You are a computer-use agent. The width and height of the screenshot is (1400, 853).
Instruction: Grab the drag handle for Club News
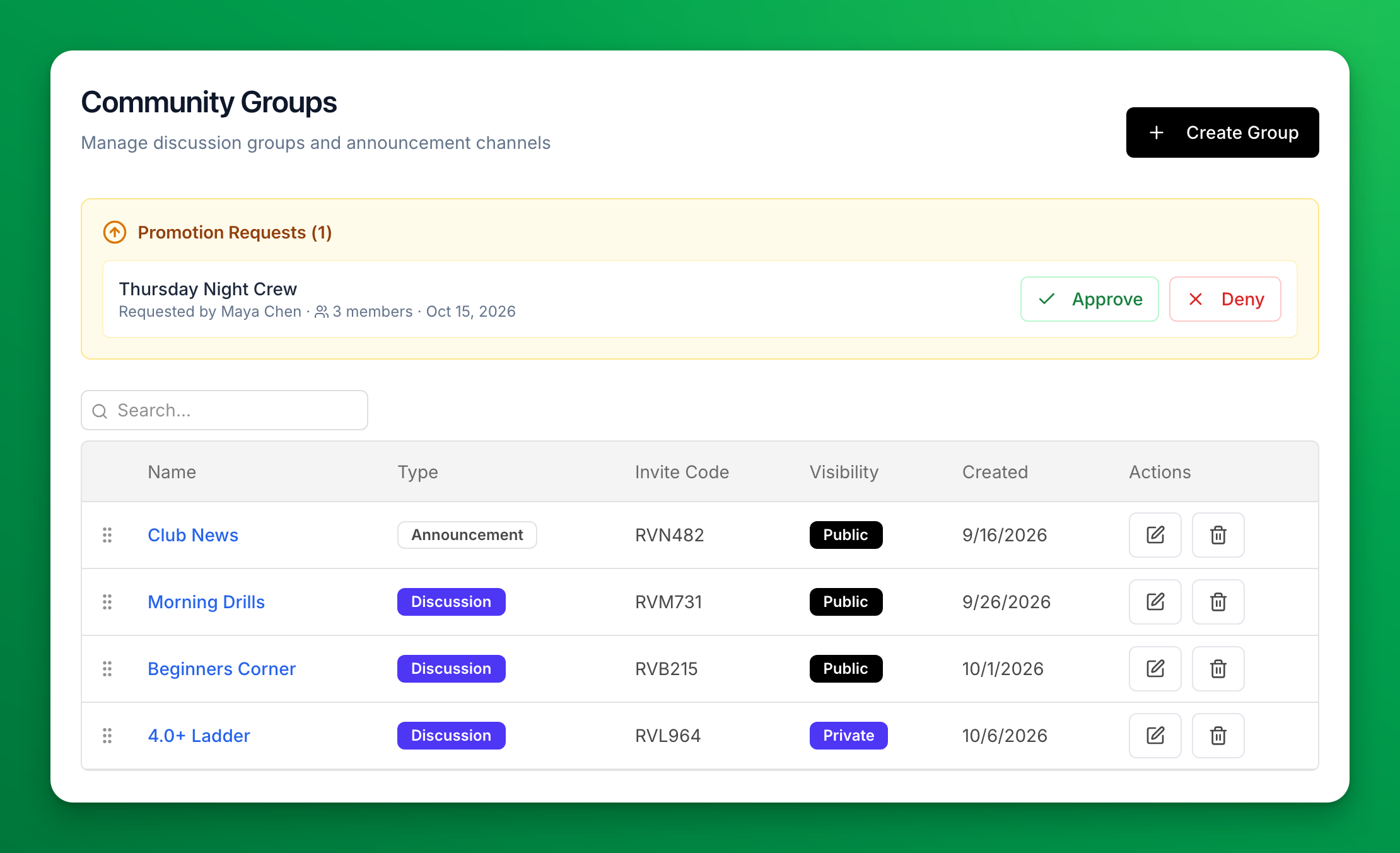tap(107, 535)
